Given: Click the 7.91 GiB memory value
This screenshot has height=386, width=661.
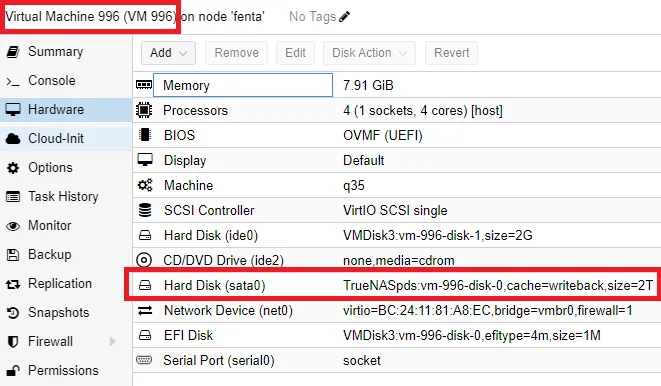Looking at the screenshot, I should pos(368,86).
